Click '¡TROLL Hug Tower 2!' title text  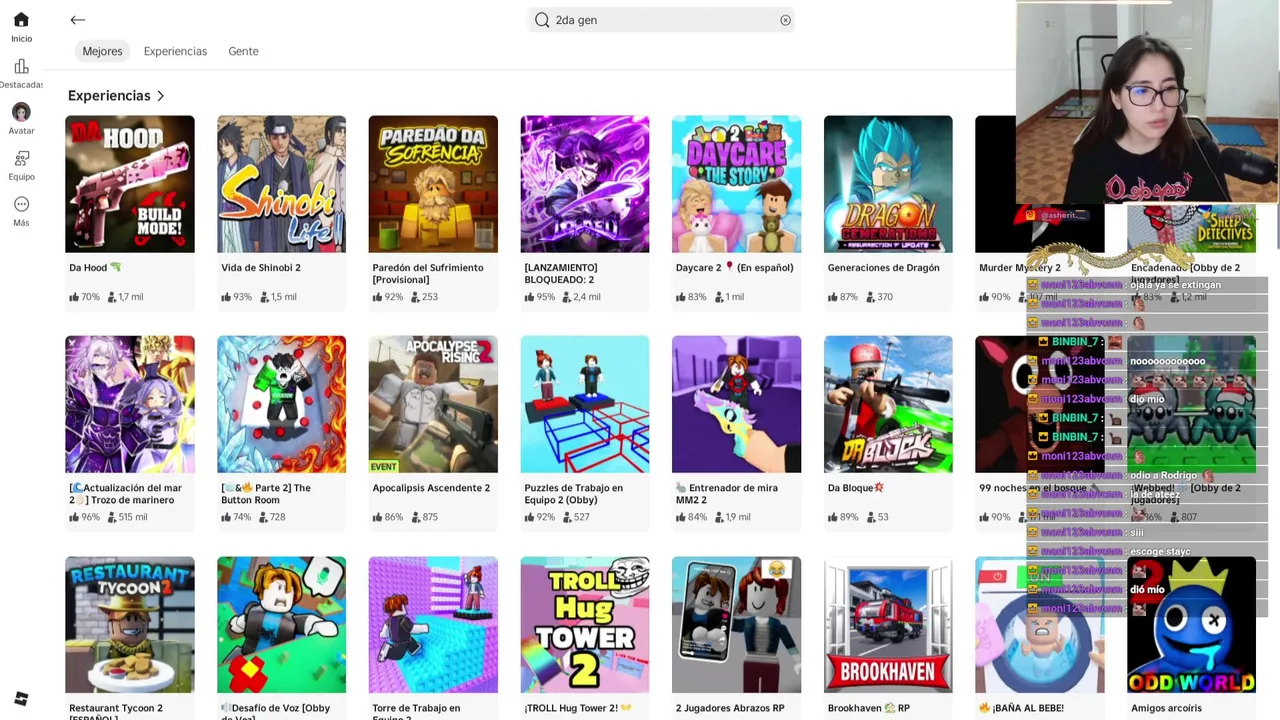click(578, 708)
